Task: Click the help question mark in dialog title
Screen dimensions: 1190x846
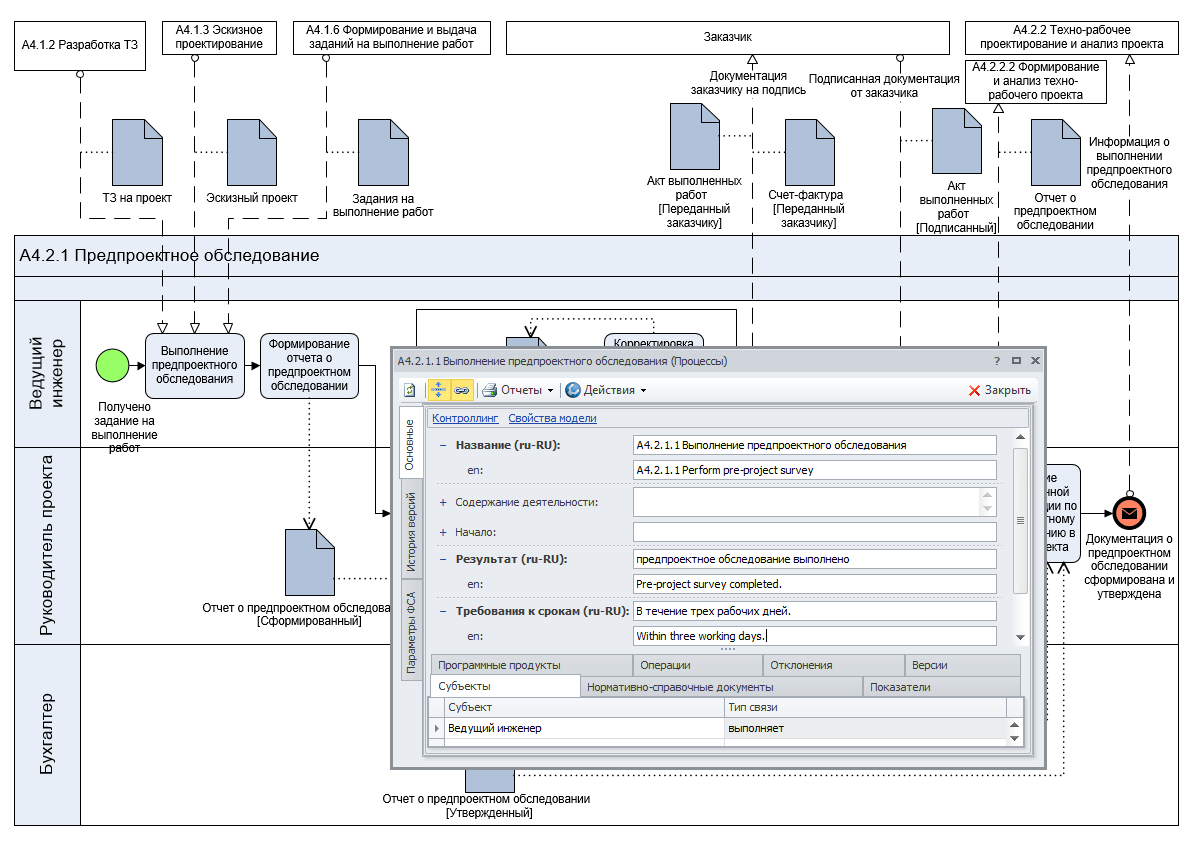Action: [x=996, y=361]
